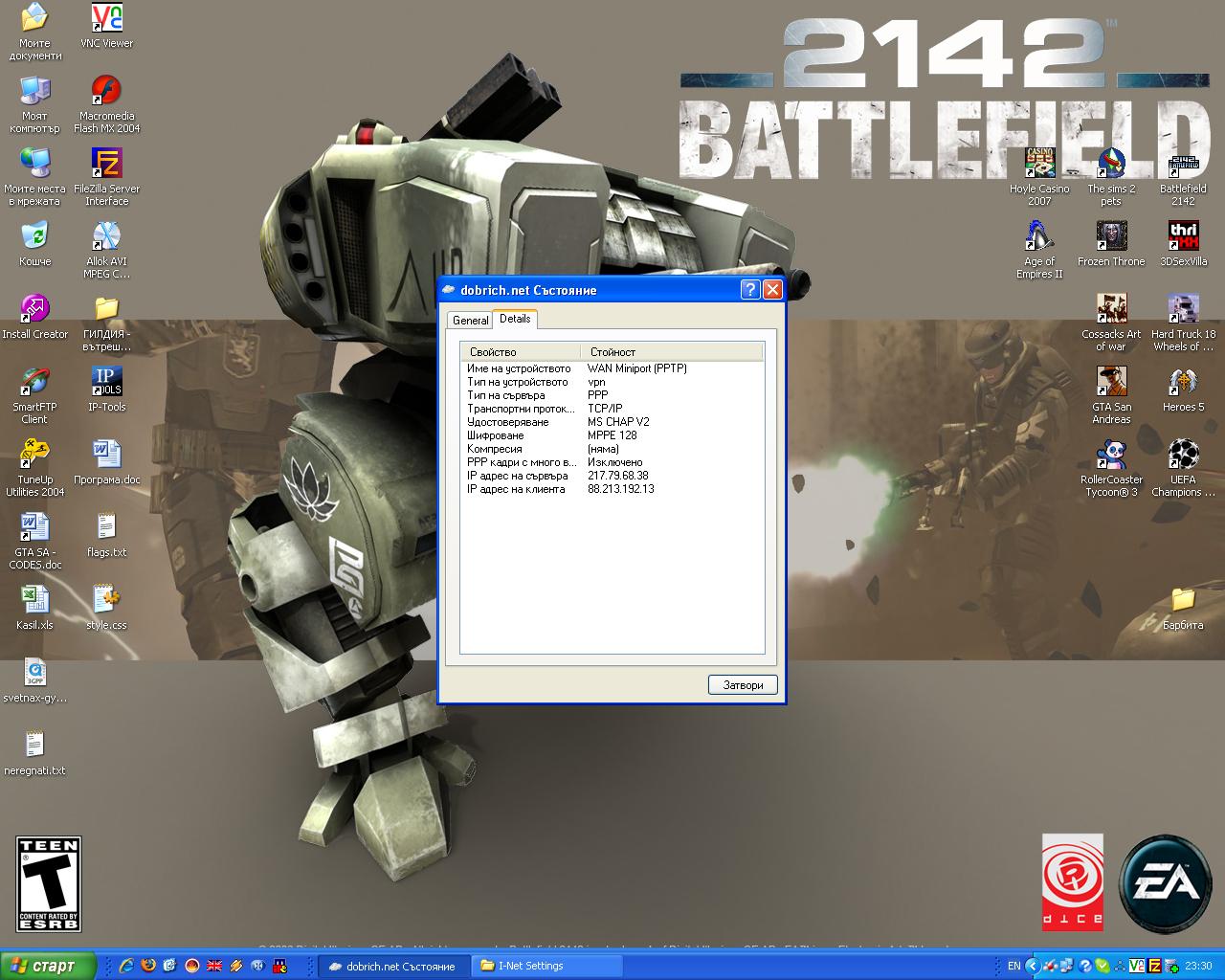1225x980 pixels.
Task: Select the style.css file icon
Action: point(106,609)
